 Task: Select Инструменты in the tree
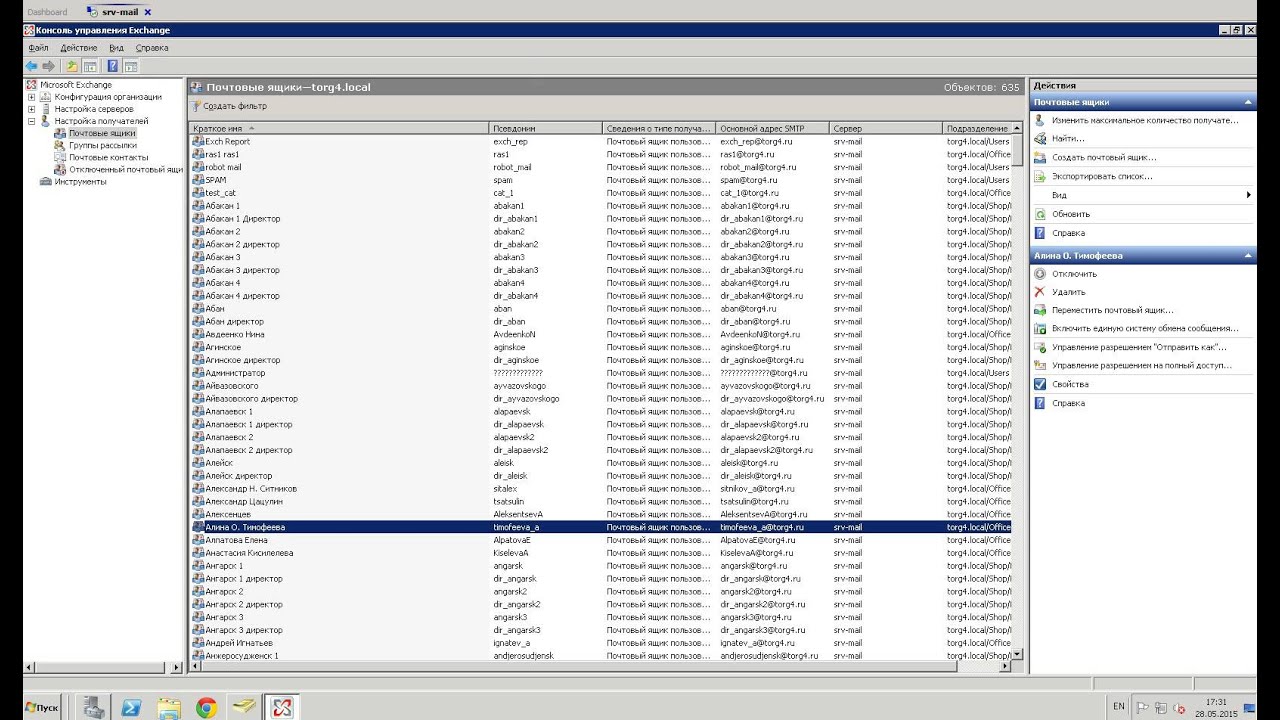[x=80, y=181]
